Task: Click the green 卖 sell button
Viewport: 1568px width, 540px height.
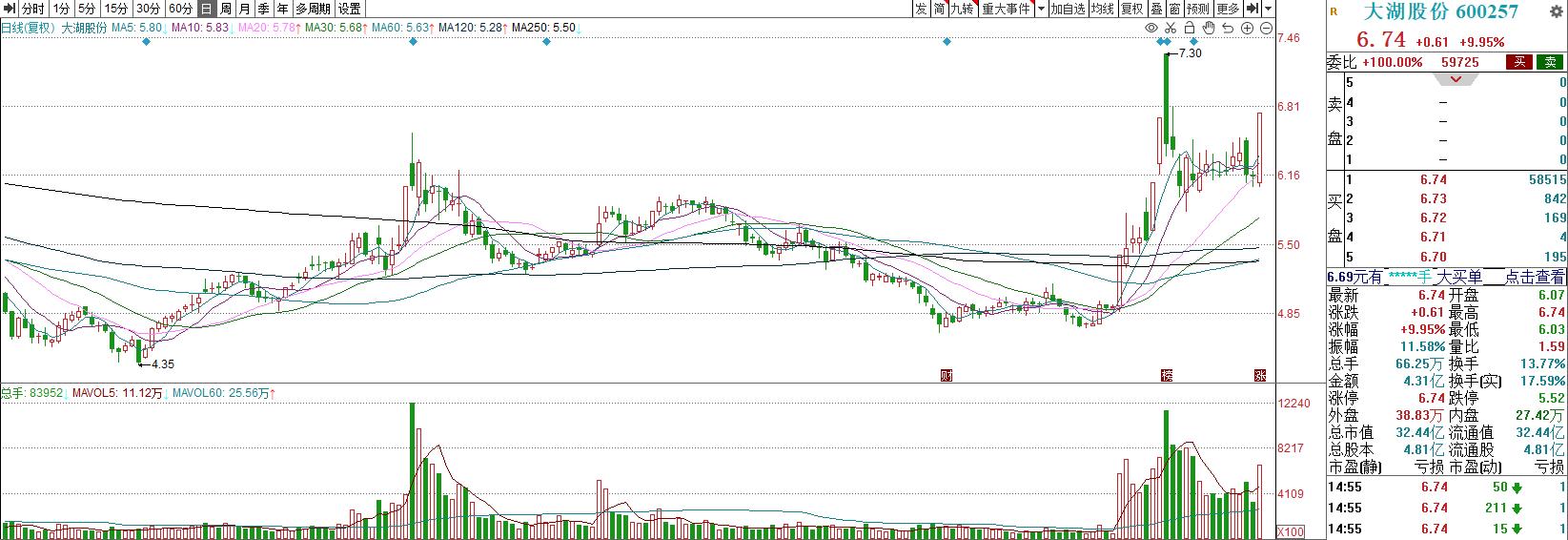Action: click(1551, 62)
